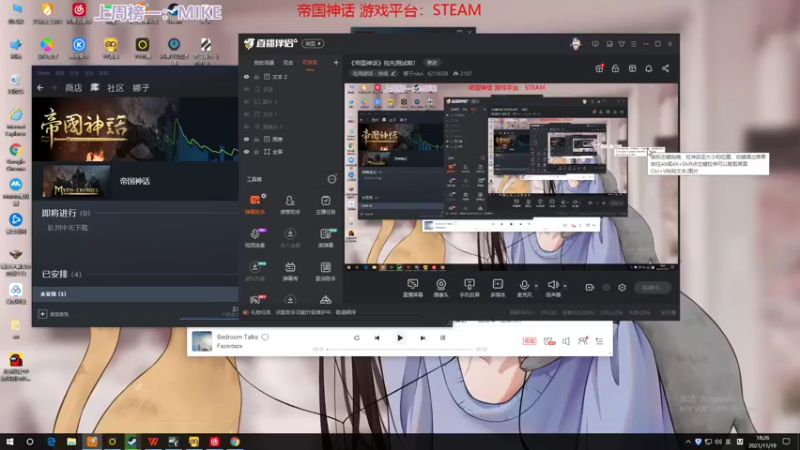The height and width of the screenshot is (450, 800).
Task: Open the 弹幕助手 tool in the toolbox
Action: click(x=255, y=204)
